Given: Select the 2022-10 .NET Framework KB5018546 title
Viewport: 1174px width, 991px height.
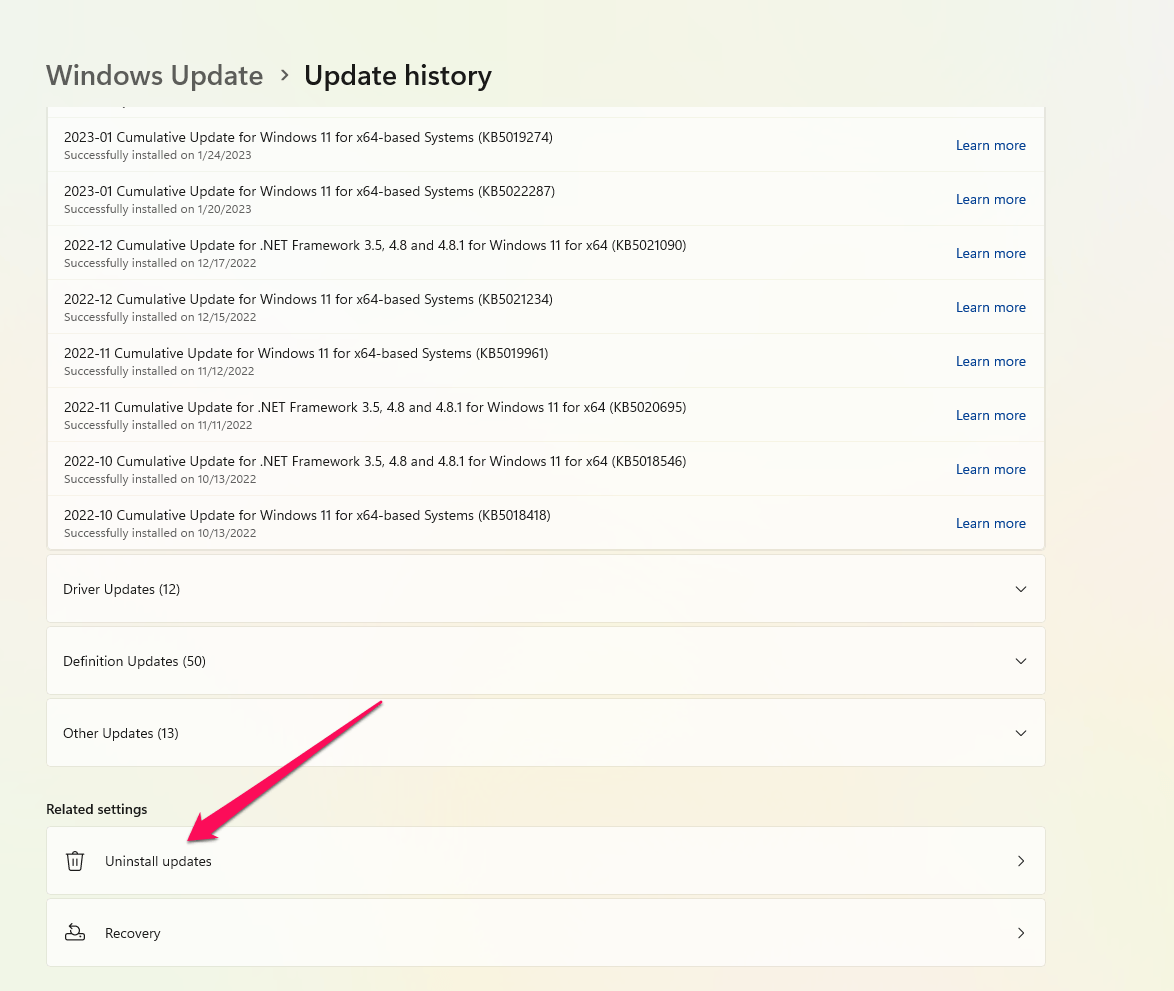Looking at the screenshot, I should (x=375, y=460).
